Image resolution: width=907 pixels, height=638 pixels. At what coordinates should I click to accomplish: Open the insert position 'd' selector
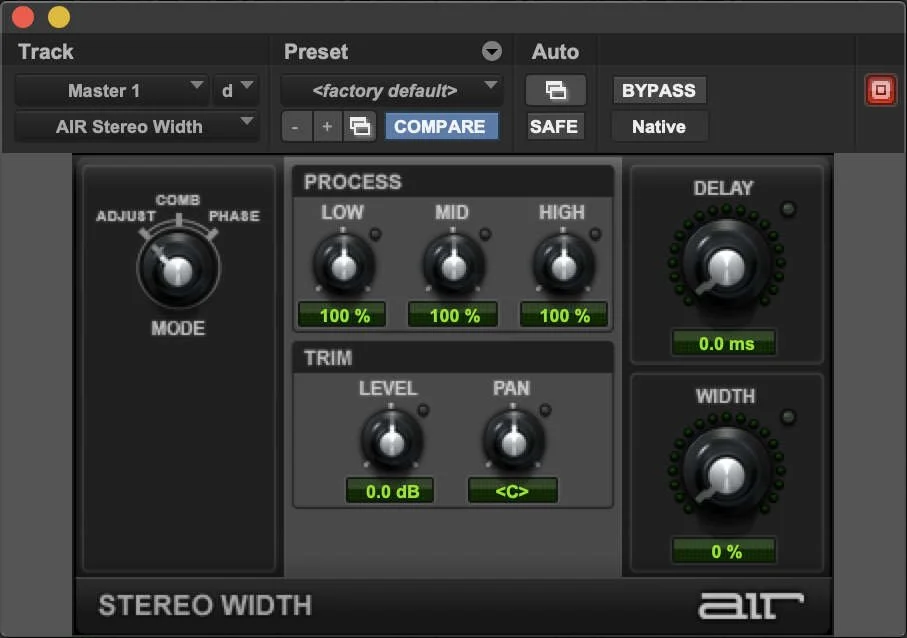(236, 90)
